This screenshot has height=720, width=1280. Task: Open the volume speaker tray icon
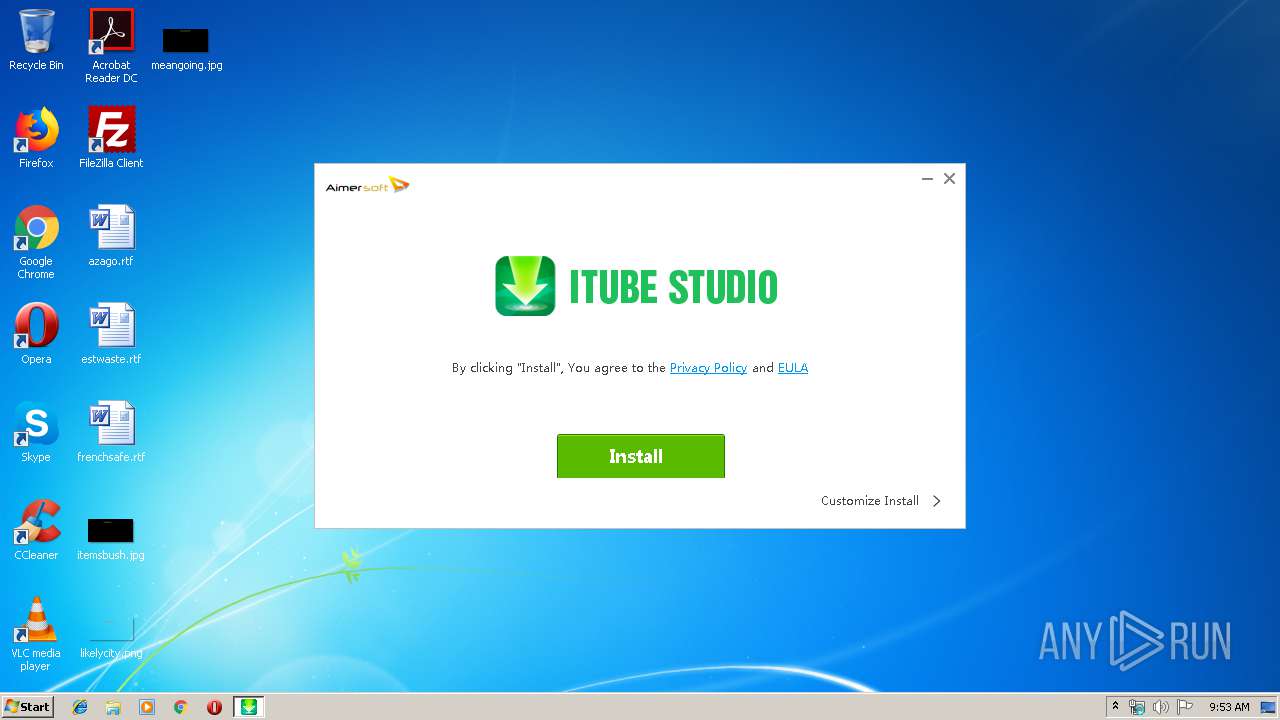coord(1161,707)
